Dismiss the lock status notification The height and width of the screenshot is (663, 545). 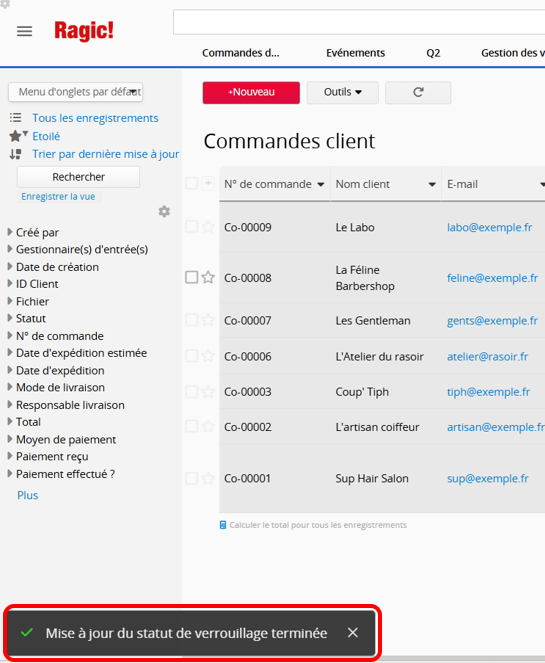[353, 633]
